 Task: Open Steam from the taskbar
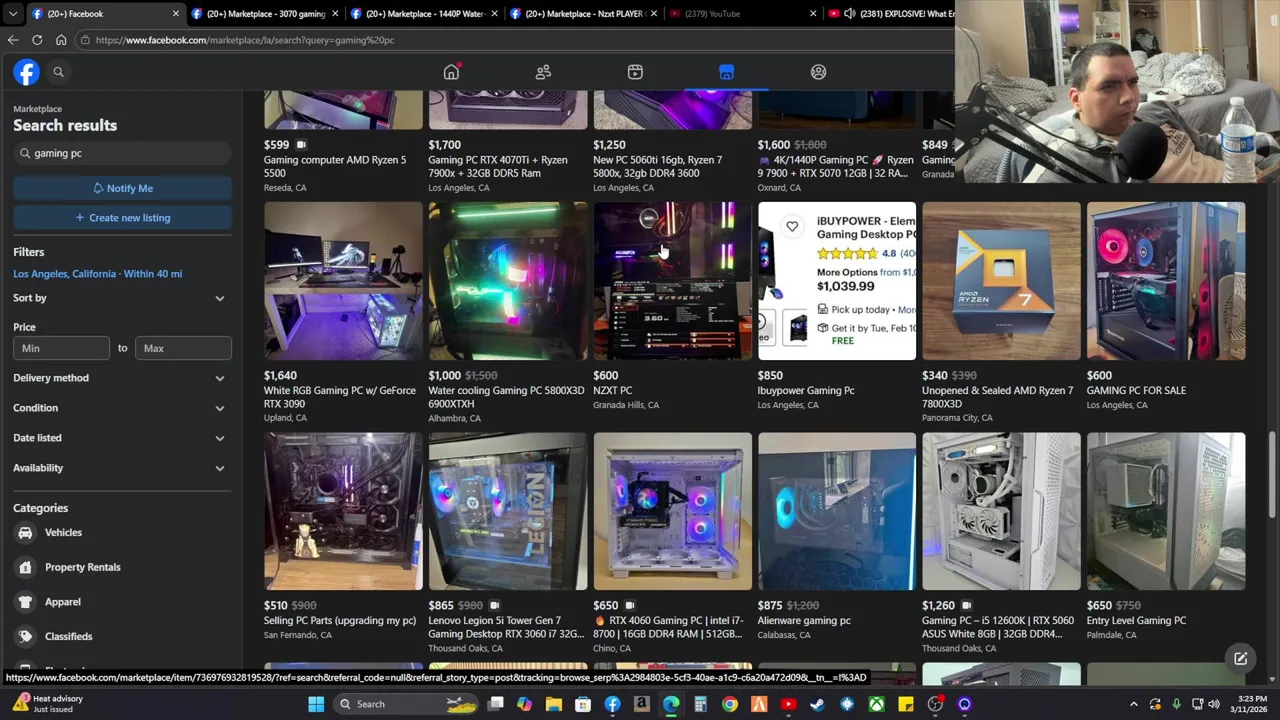coord(818,704)
